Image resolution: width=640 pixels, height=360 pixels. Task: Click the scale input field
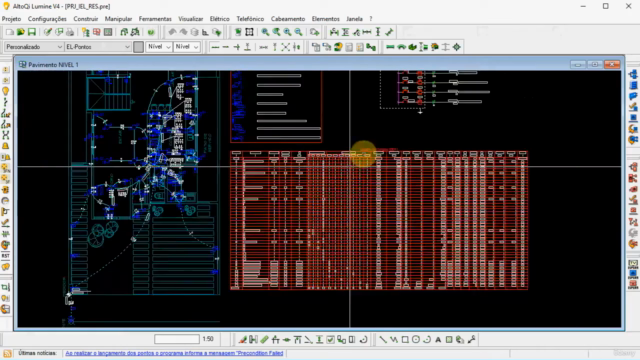(x=177, y=339)
